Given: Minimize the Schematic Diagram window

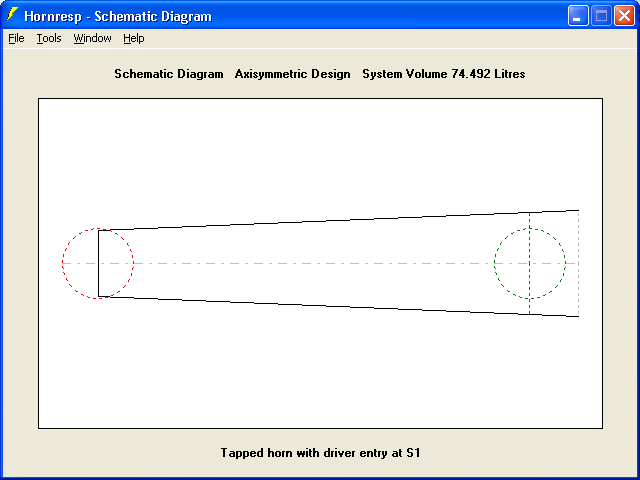Looking at the screenshot, I should point(578,16).
